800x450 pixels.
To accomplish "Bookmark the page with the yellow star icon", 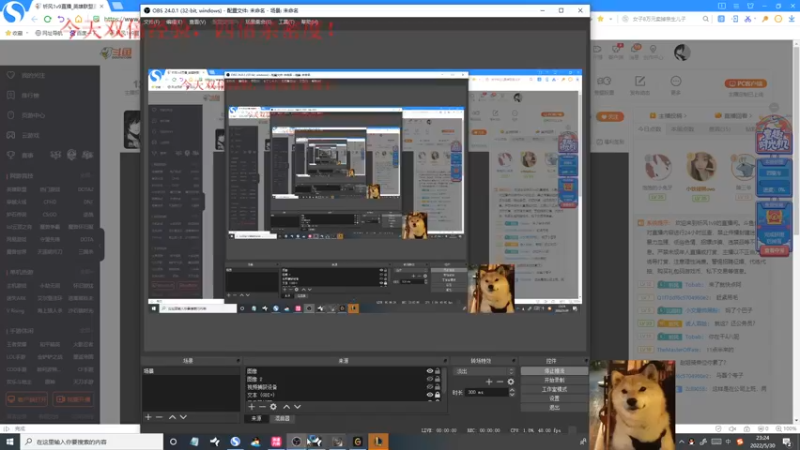I will pyautogui.click(x=601, y=19).
